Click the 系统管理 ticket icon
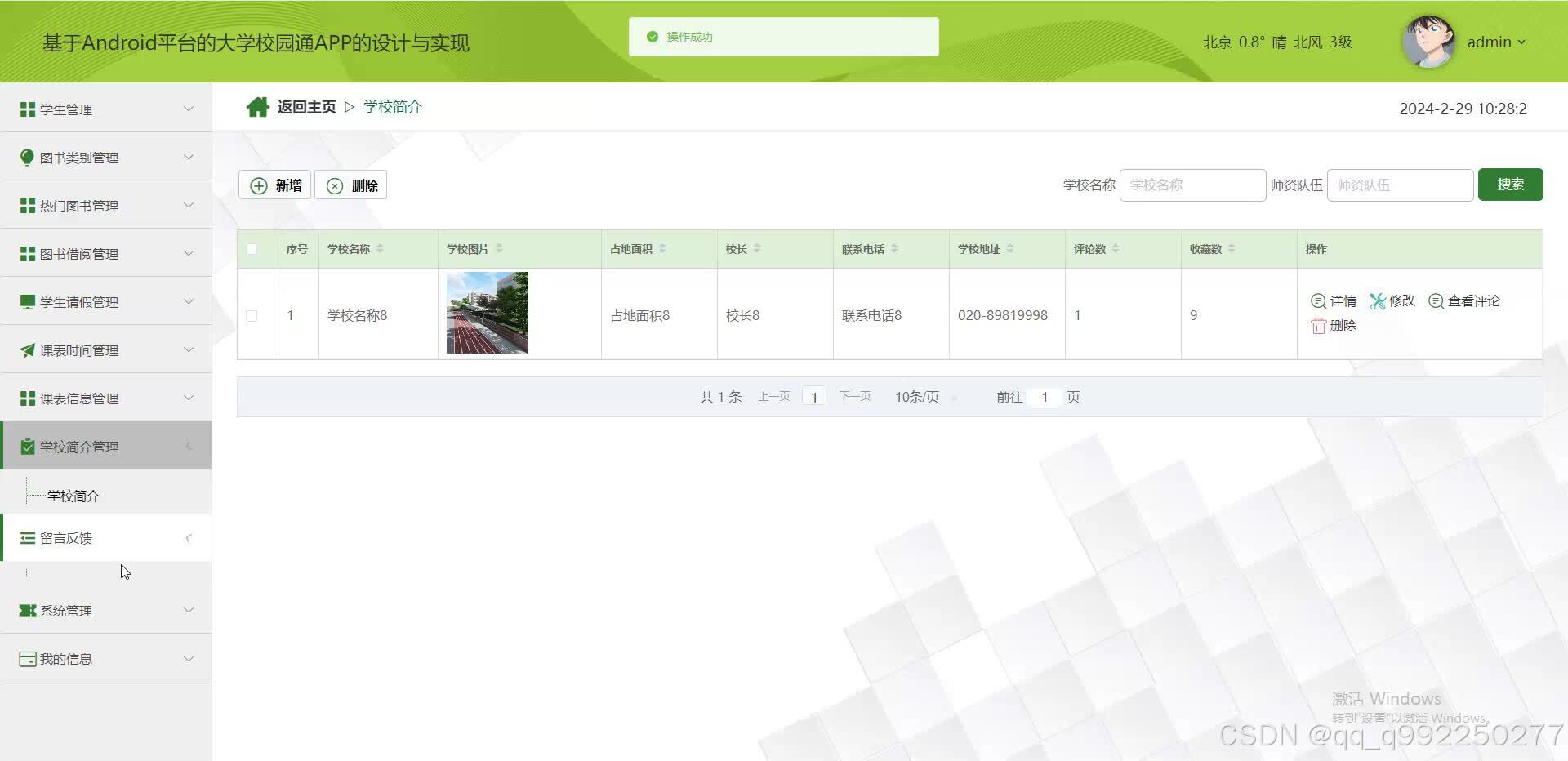This screenshot has width=1568, height=761. pos(28,611)
